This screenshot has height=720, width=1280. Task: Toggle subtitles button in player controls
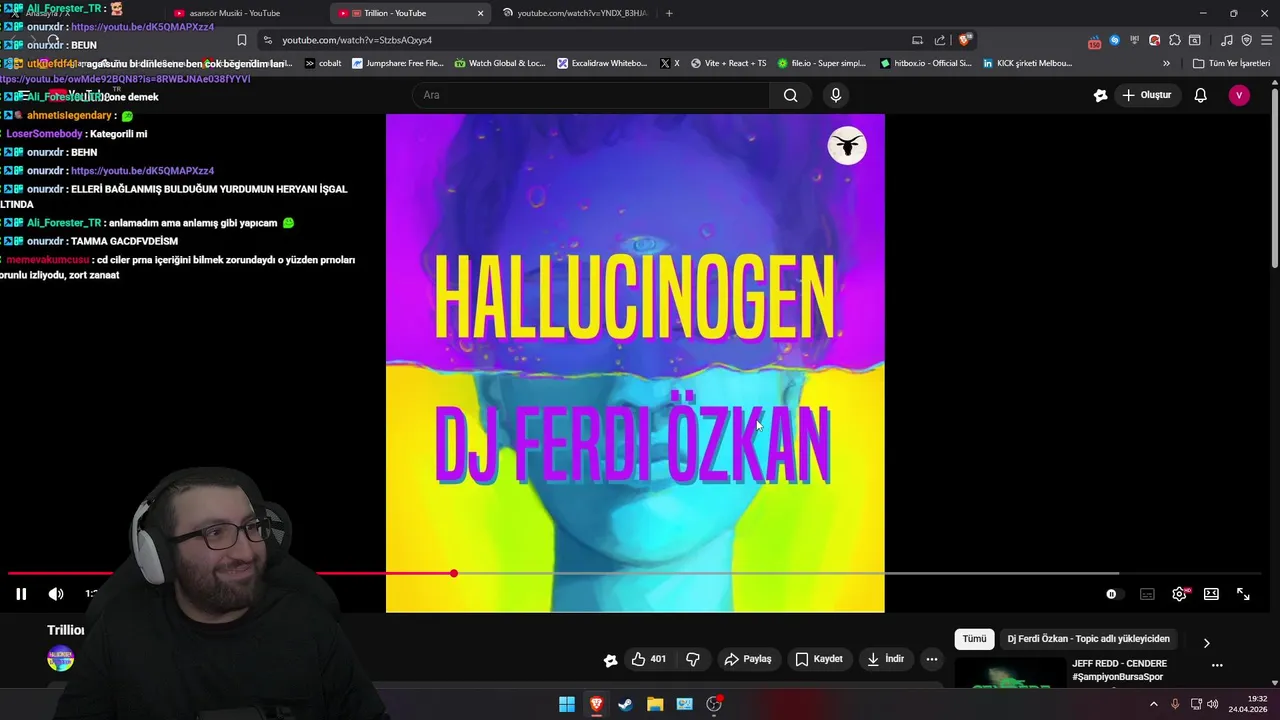point(1147,594)
